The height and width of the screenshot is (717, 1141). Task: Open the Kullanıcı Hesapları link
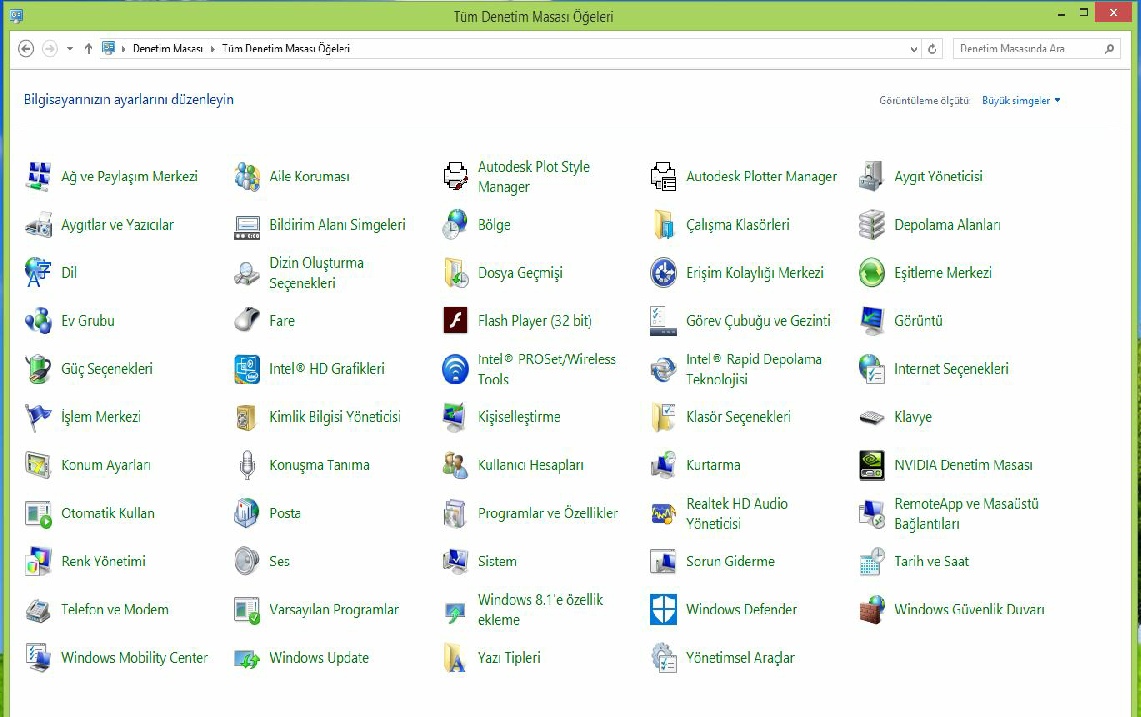coord(530,465)
